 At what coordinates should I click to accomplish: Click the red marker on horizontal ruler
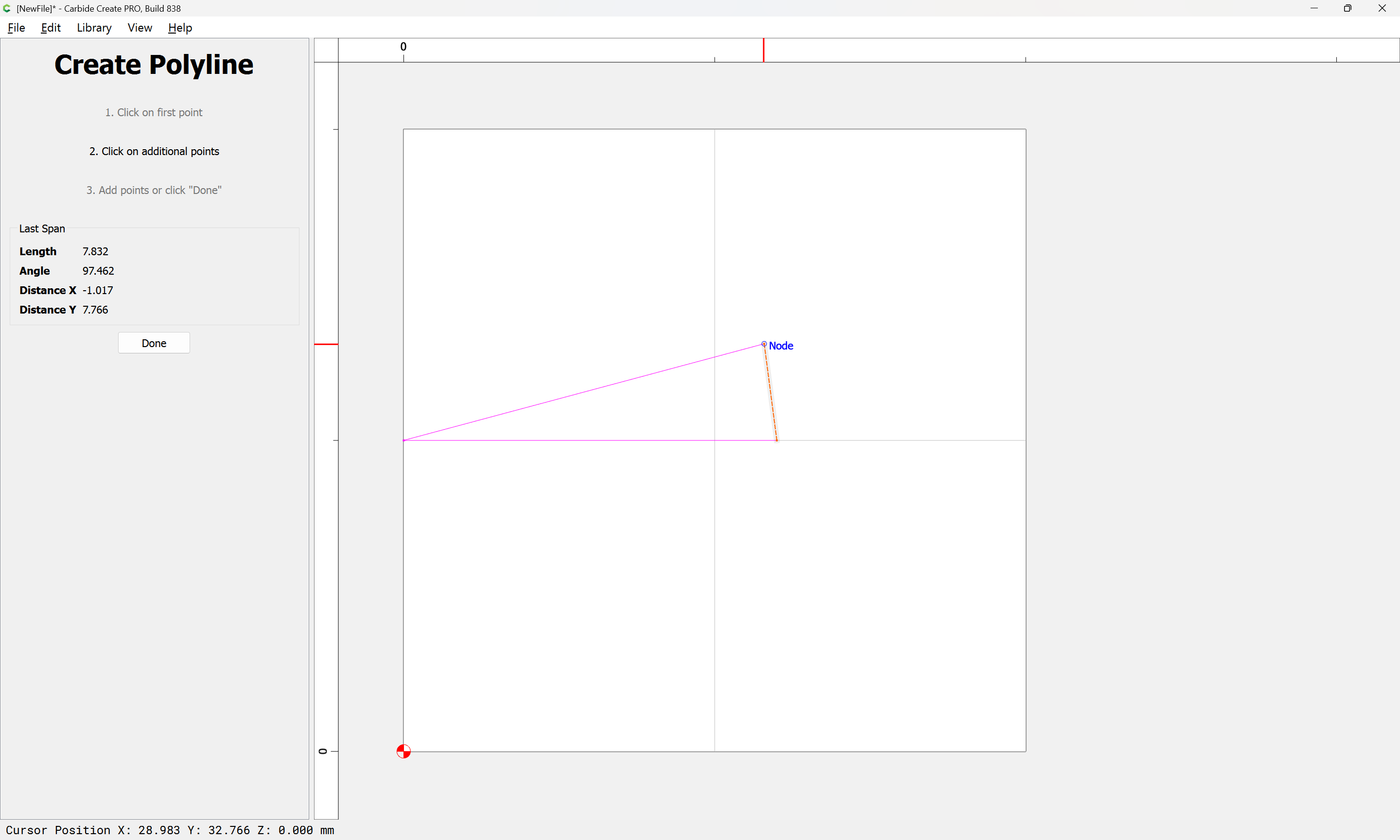(763, 50)
